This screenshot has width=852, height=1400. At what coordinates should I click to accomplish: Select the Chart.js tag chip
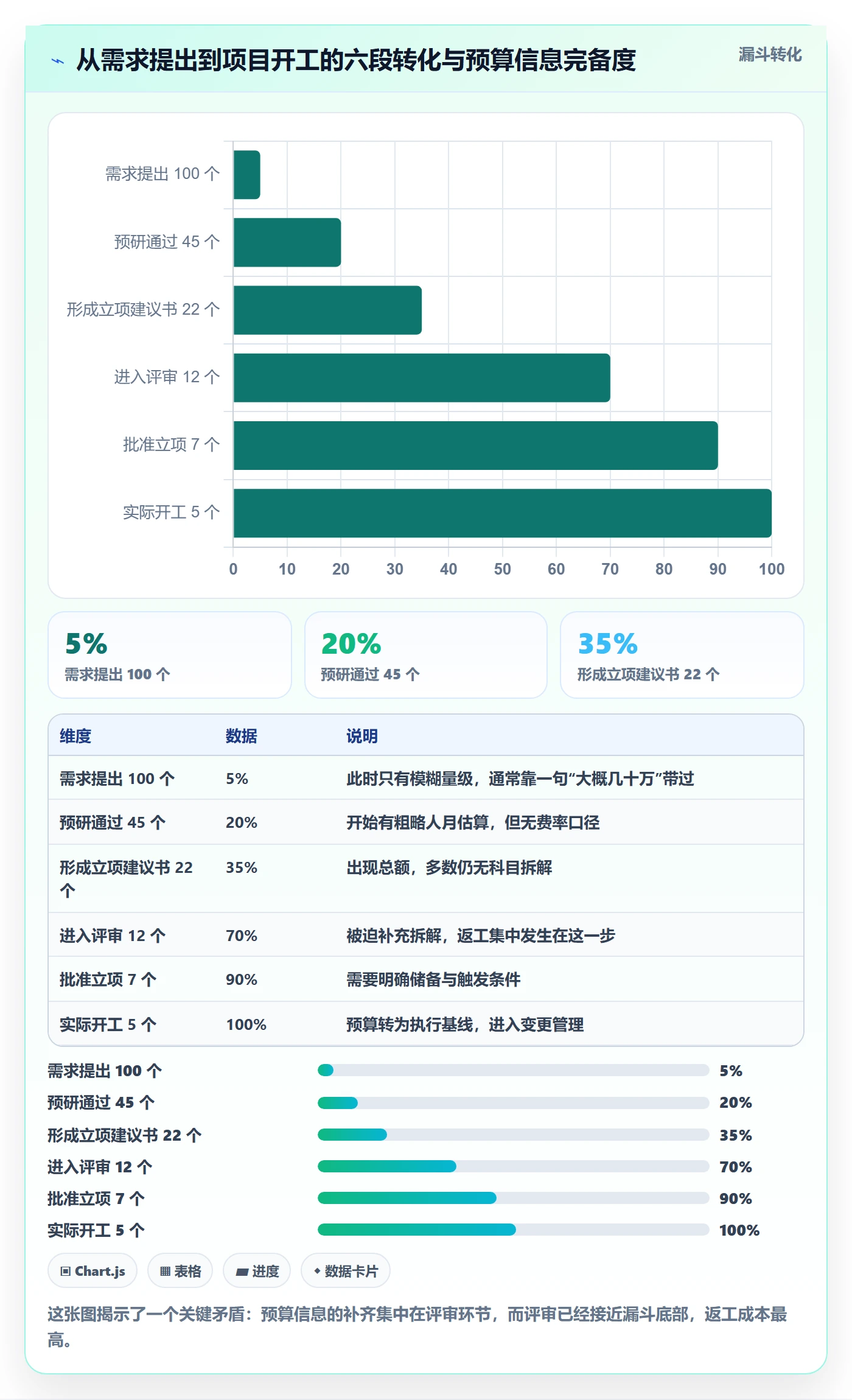pyautogui.click(x=93, y=1271)
